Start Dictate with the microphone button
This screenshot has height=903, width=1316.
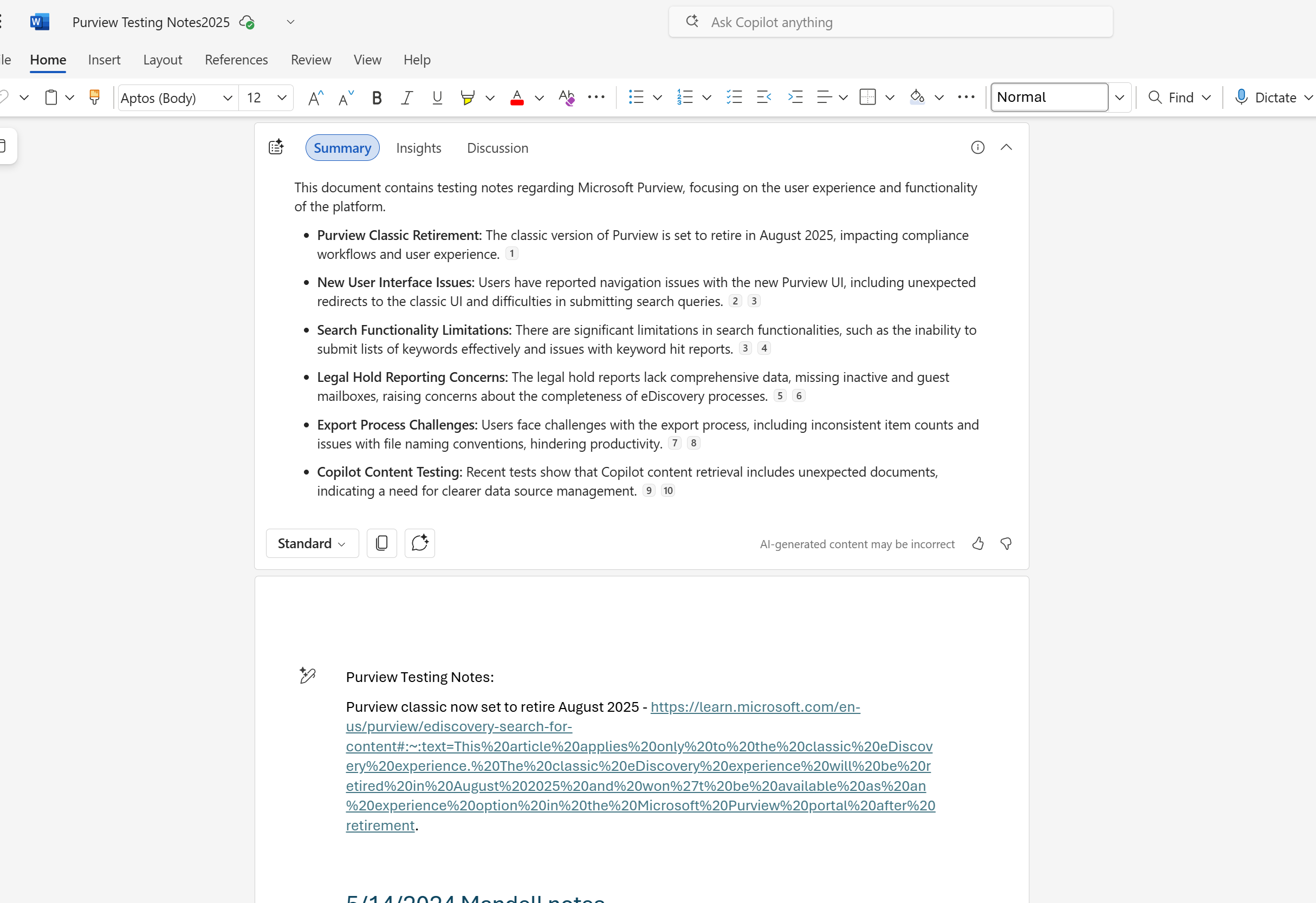tap(1267, 98)
